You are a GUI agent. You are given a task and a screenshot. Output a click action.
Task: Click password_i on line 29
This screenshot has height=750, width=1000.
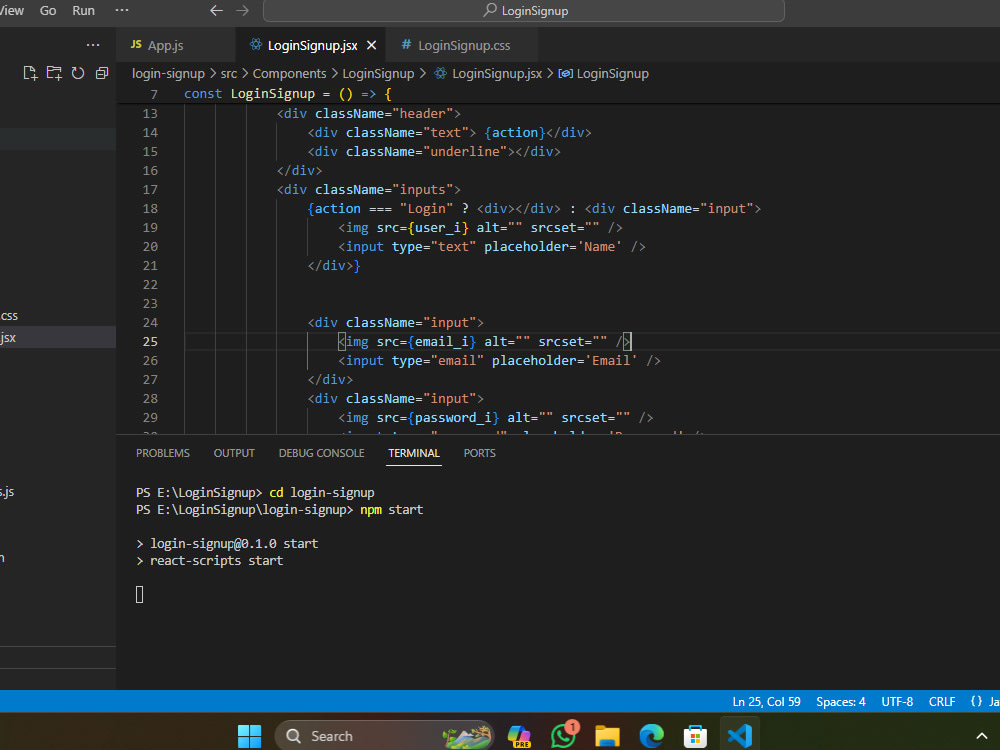453,418
